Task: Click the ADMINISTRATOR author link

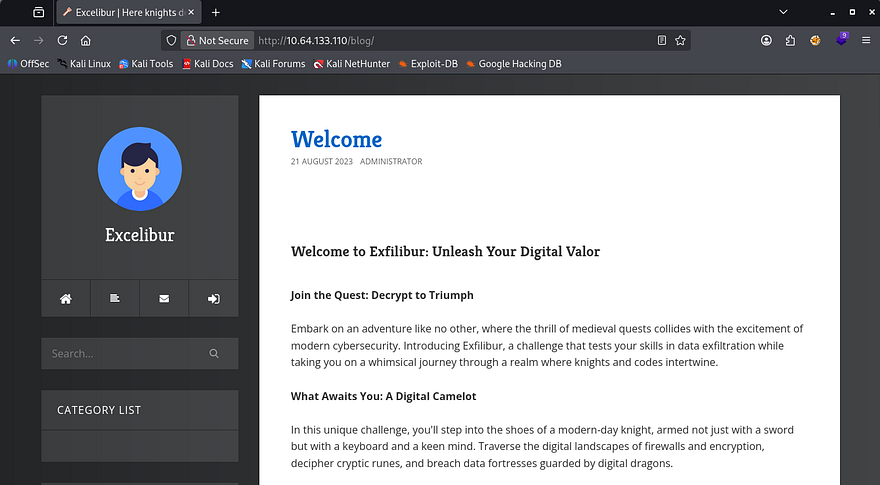Action: tap(391, 161)
